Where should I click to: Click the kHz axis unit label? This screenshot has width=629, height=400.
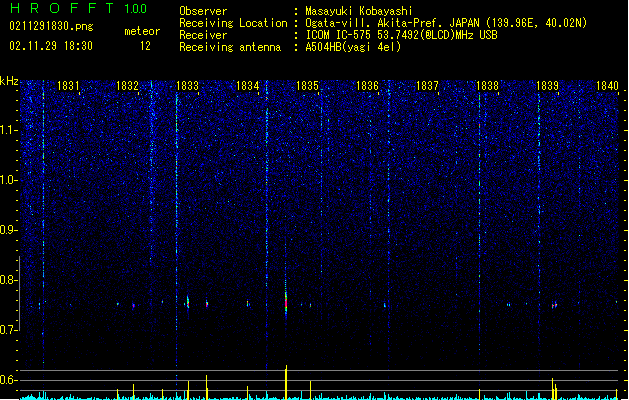click(9, 81)
